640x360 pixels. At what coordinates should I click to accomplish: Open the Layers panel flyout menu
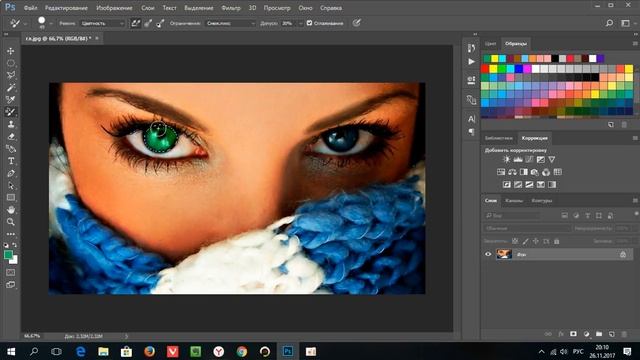point(635,200)
